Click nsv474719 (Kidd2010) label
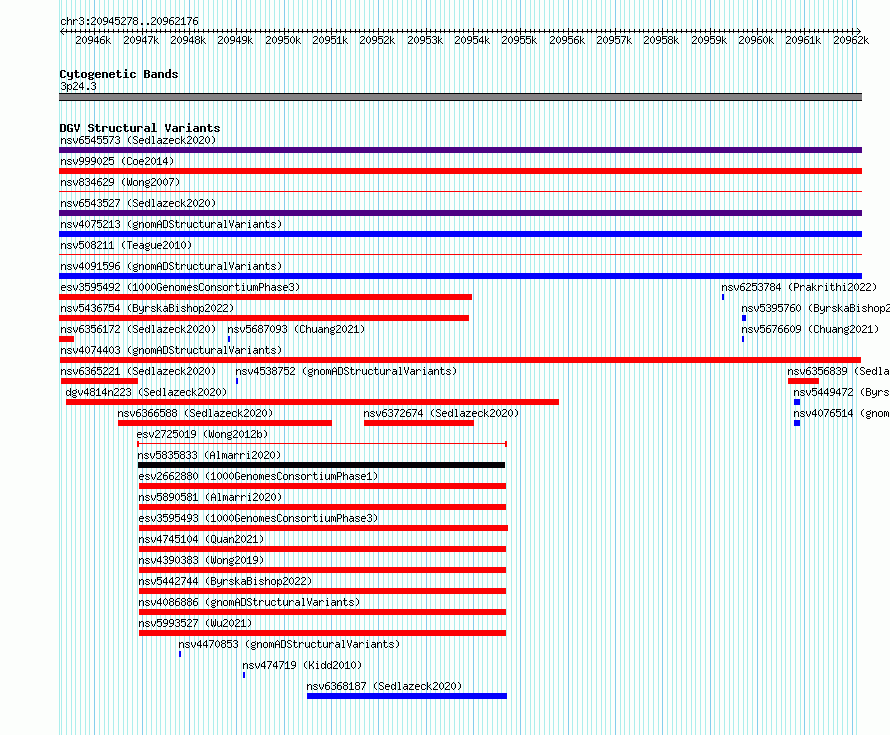This screenshot has height=735, width=890. tap(302, 665)
